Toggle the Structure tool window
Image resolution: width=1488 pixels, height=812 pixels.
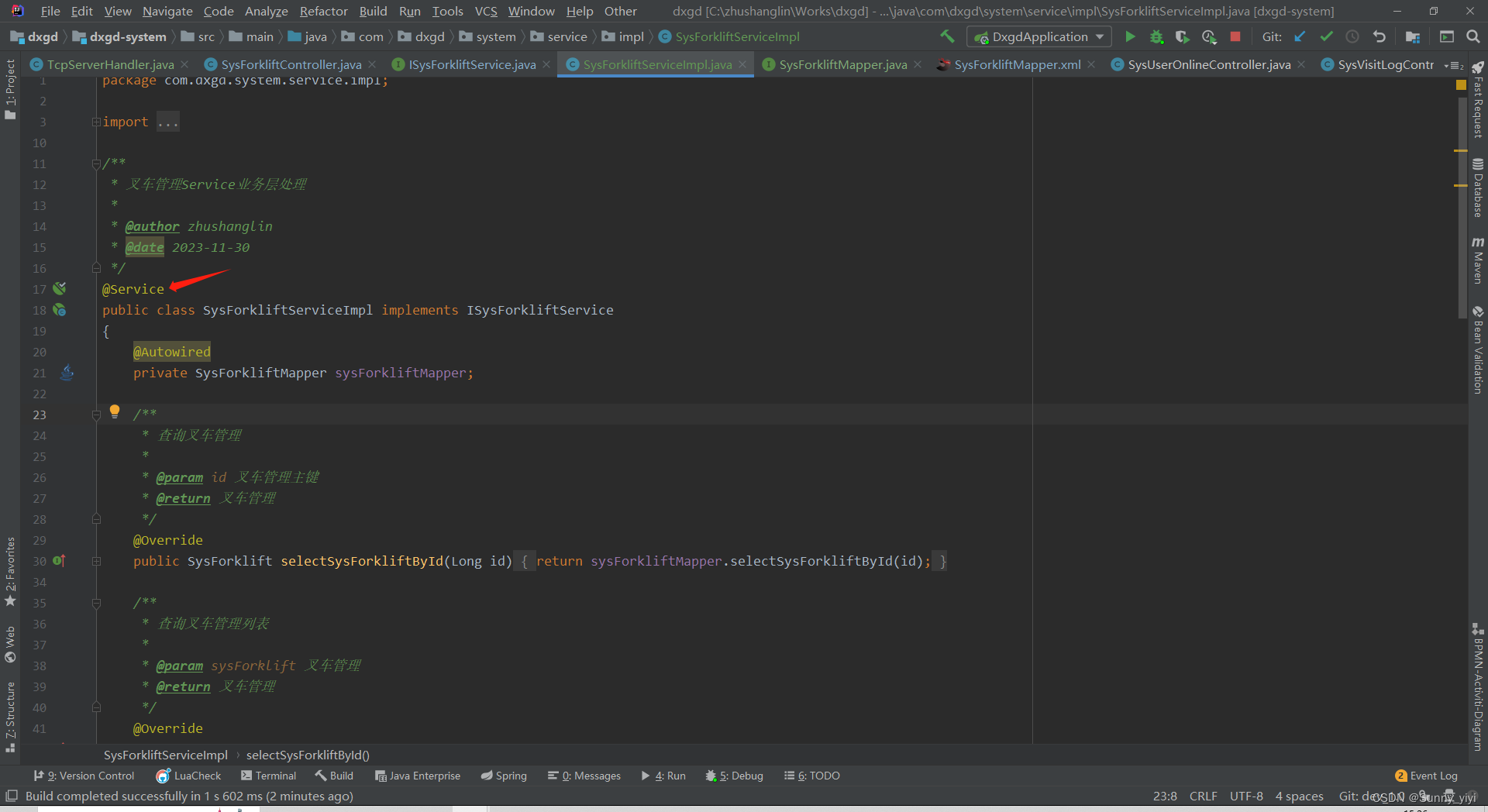point(10,717)
